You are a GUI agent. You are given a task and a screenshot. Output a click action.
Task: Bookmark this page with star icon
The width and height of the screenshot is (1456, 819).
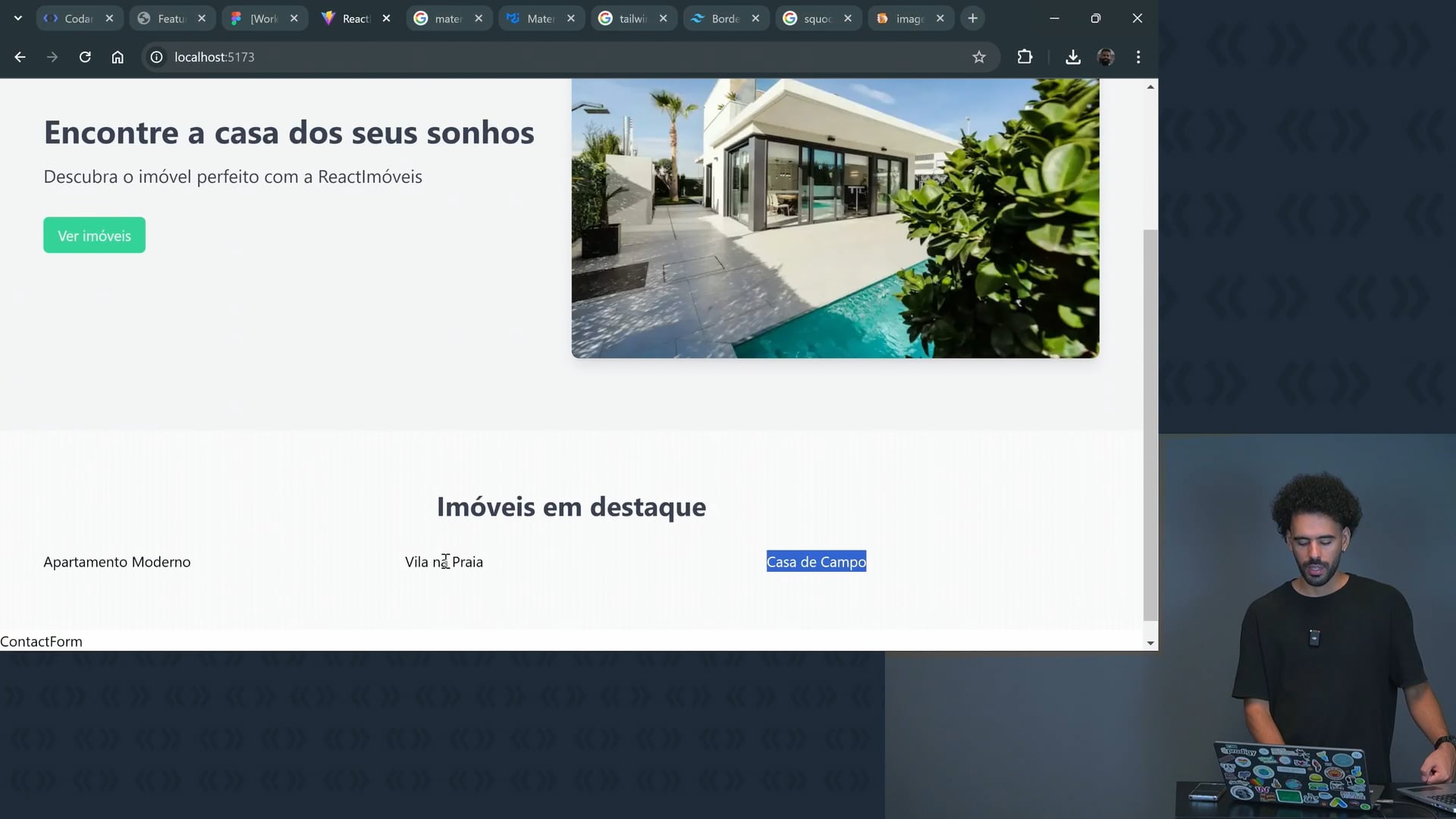979,57
